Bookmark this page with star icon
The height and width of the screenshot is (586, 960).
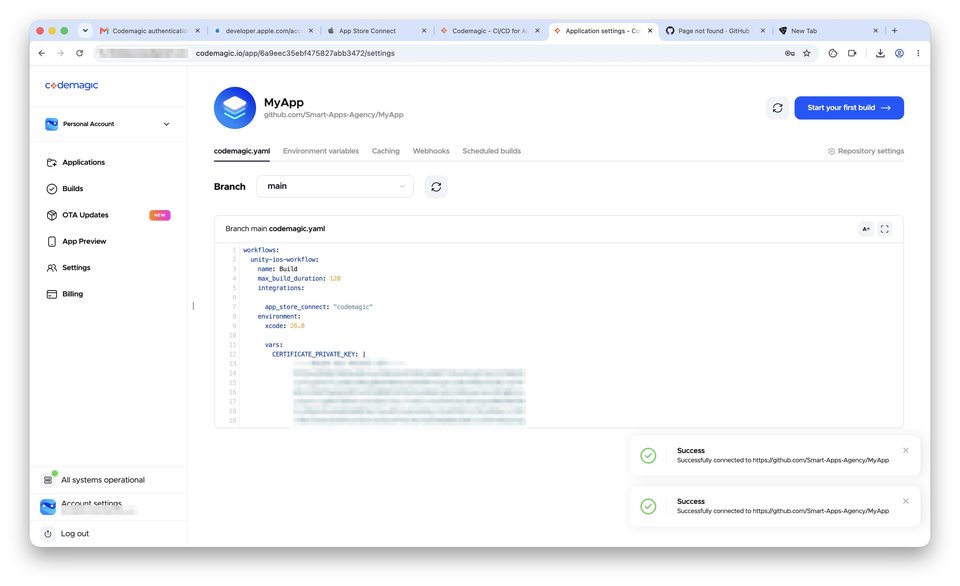(x=807, y=53)
